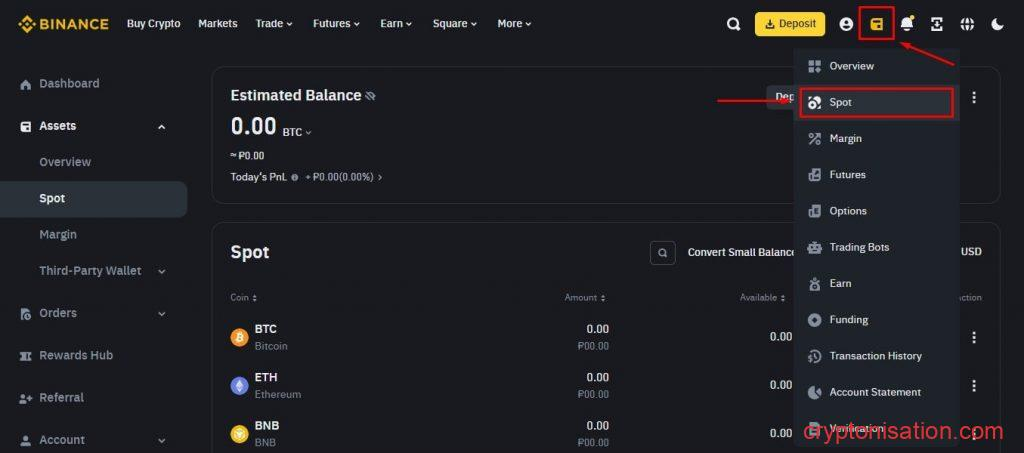
Task: Expand Third-Party Wallet in sidebar
Action: pyautogui.click(x=161, y=271)
